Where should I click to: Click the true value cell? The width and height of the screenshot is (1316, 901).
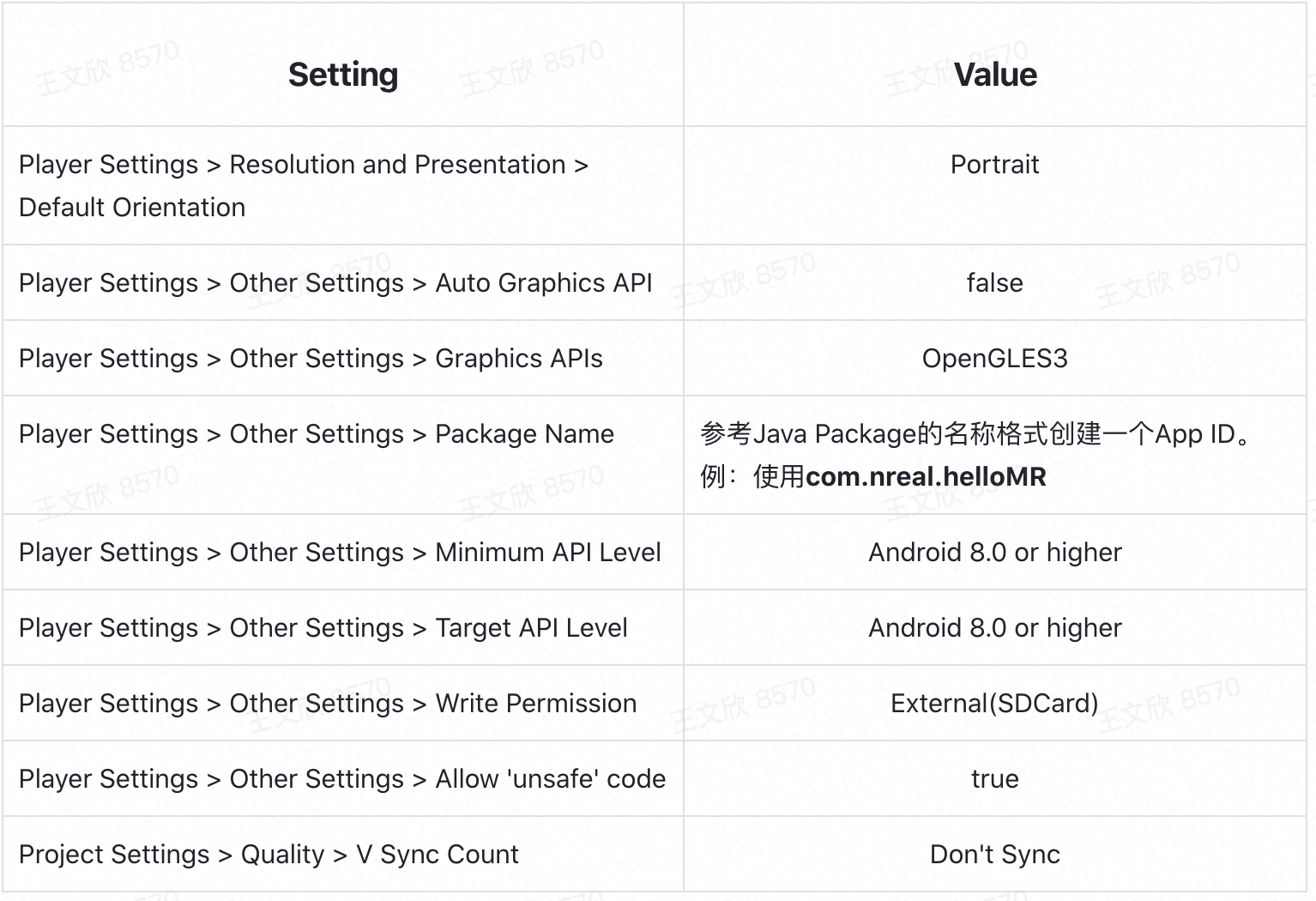point(995,778)
